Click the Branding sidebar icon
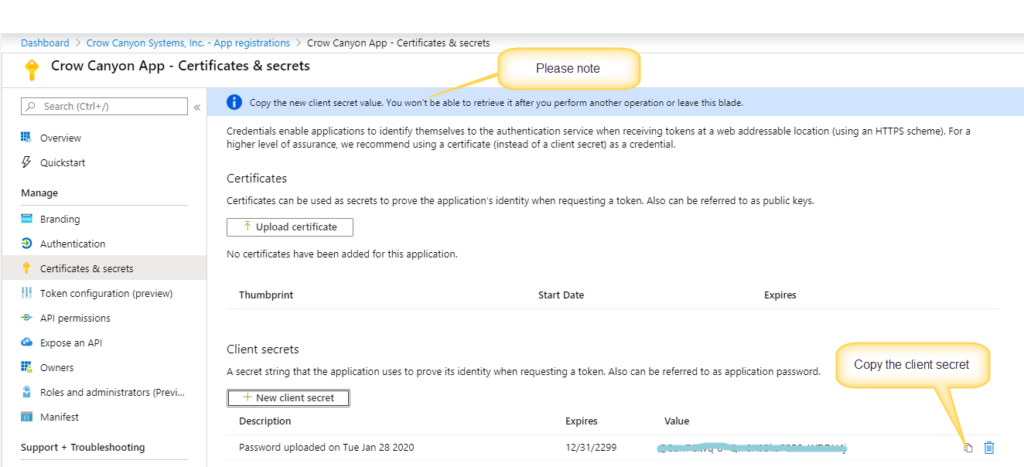Viewport: 1024px width, 467px height. pyautogui.click(x=26, y=219)
